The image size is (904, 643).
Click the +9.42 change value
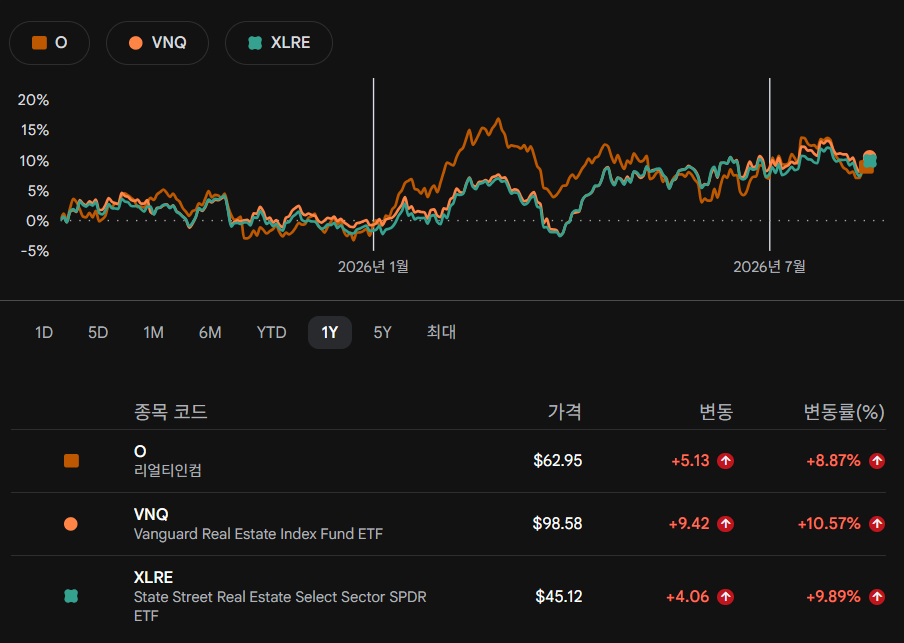pyautogui.click(x=689, y=524)
